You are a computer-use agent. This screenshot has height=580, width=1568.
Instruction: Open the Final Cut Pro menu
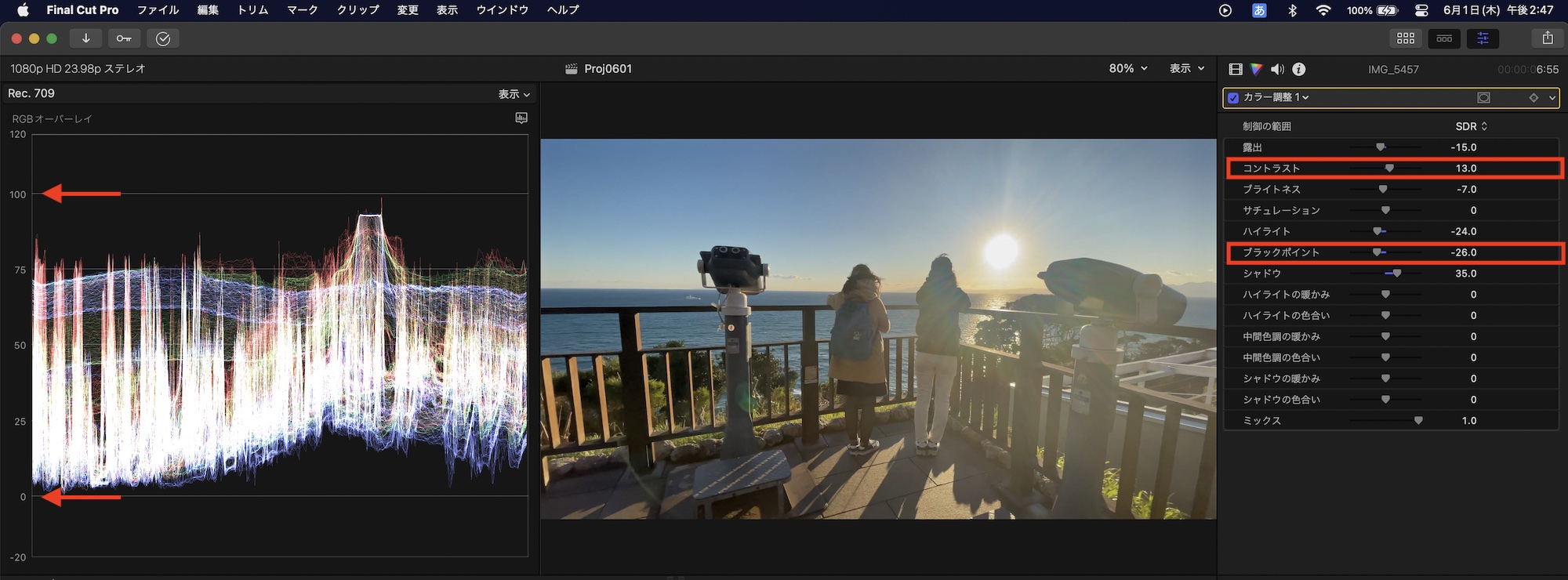point(82,10)
